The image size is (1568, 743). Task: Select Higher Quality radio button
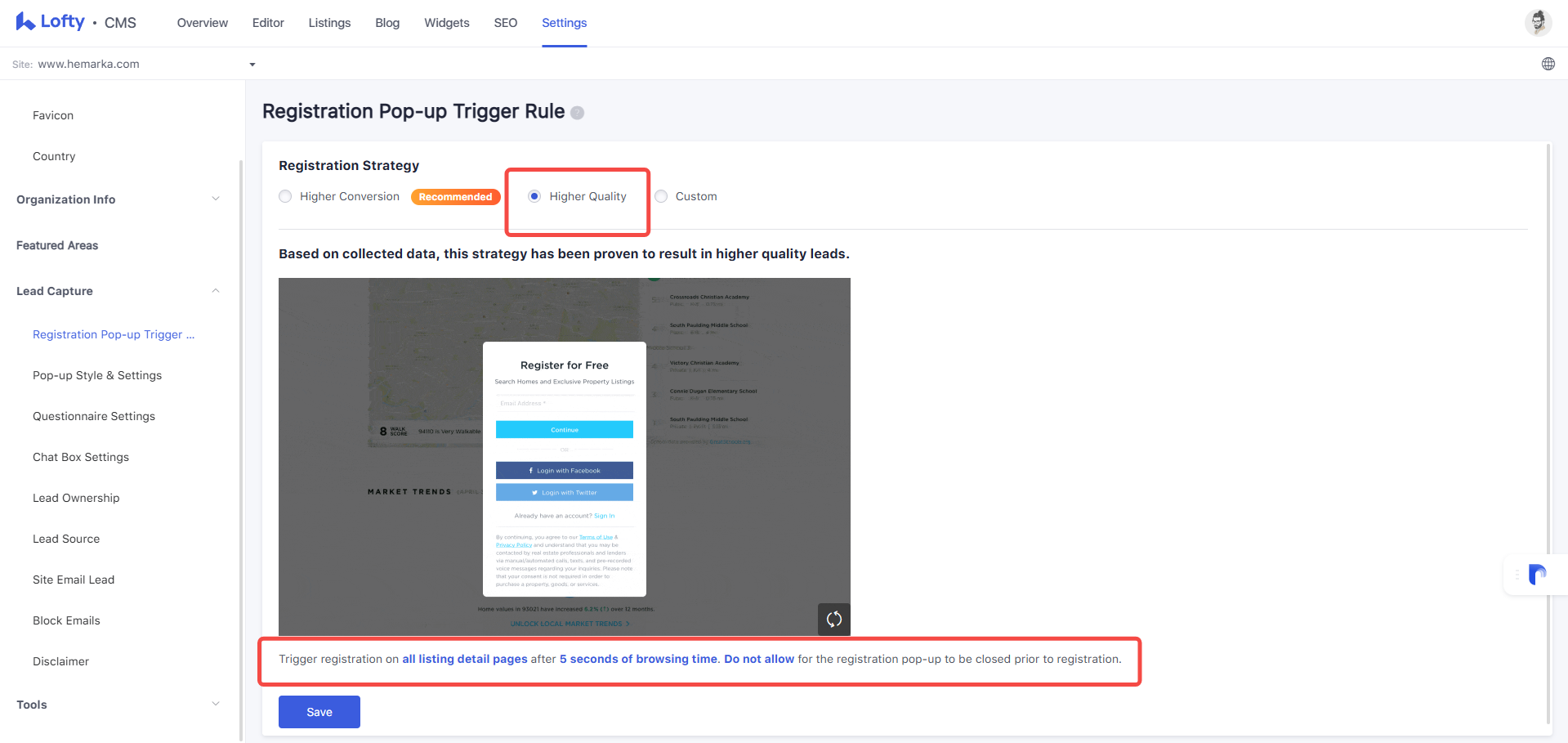point(534,196)
